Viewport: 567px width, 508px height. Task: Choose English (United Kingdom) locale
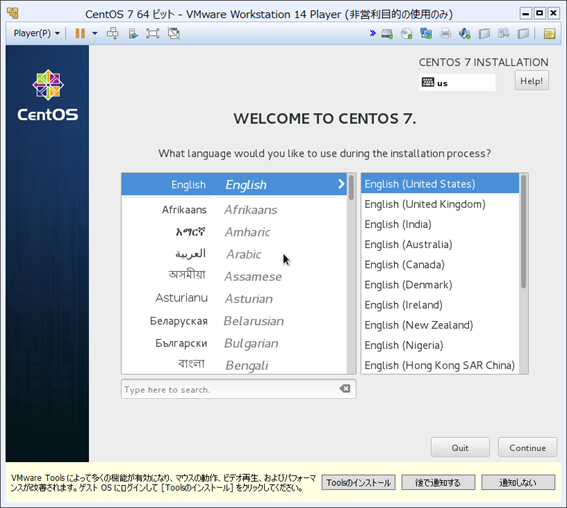click(440, 204)
